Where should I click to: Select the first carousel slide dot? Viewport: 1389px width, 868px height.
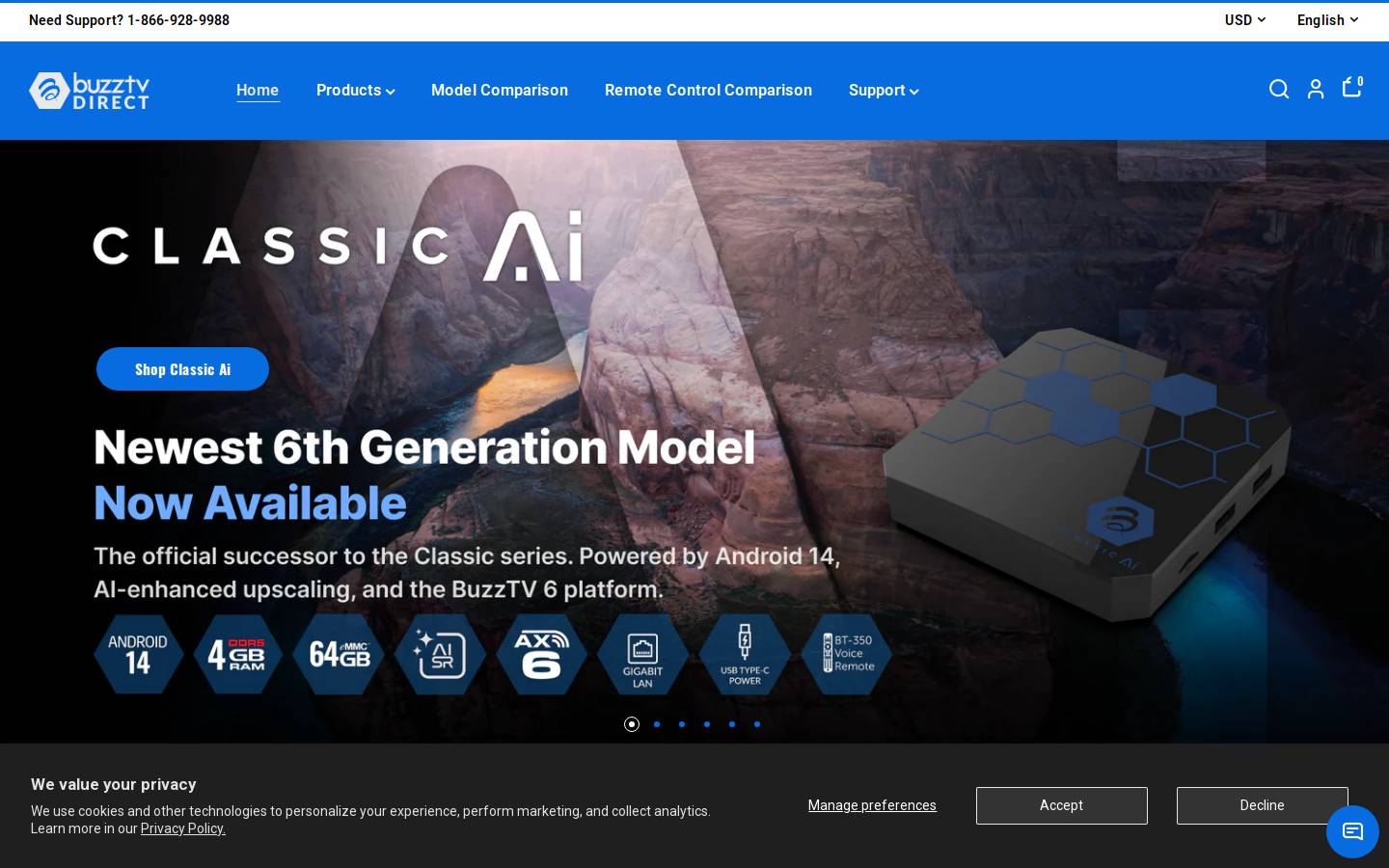coord(632,724)
